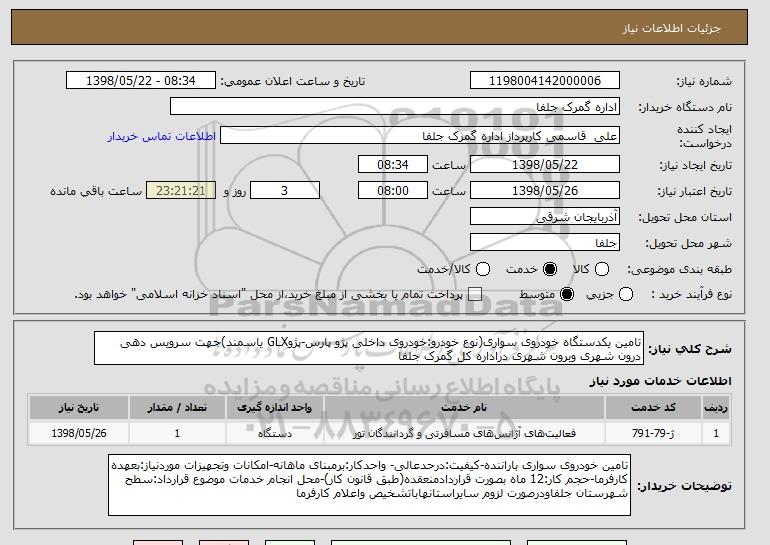Click the تاریخ نیاز column header
770x545 pixels.
(79, 408)
